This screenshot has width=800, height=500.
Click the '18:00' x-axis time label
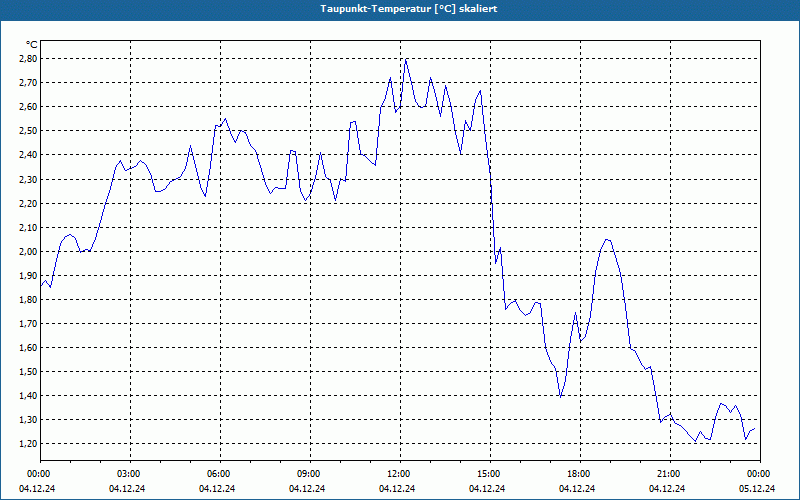[580, 474]
